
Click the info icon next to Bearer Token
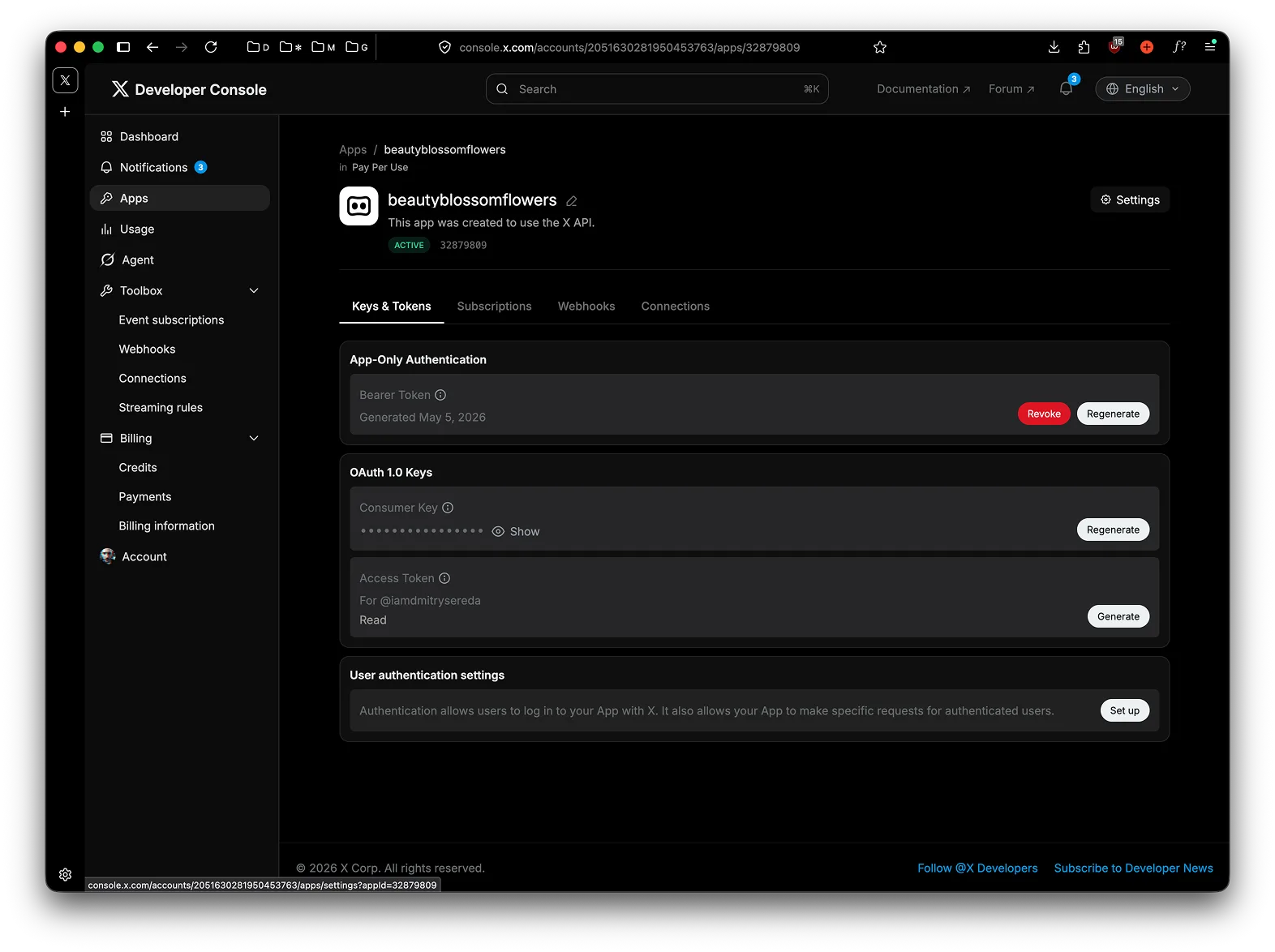(x=440, y=395)
